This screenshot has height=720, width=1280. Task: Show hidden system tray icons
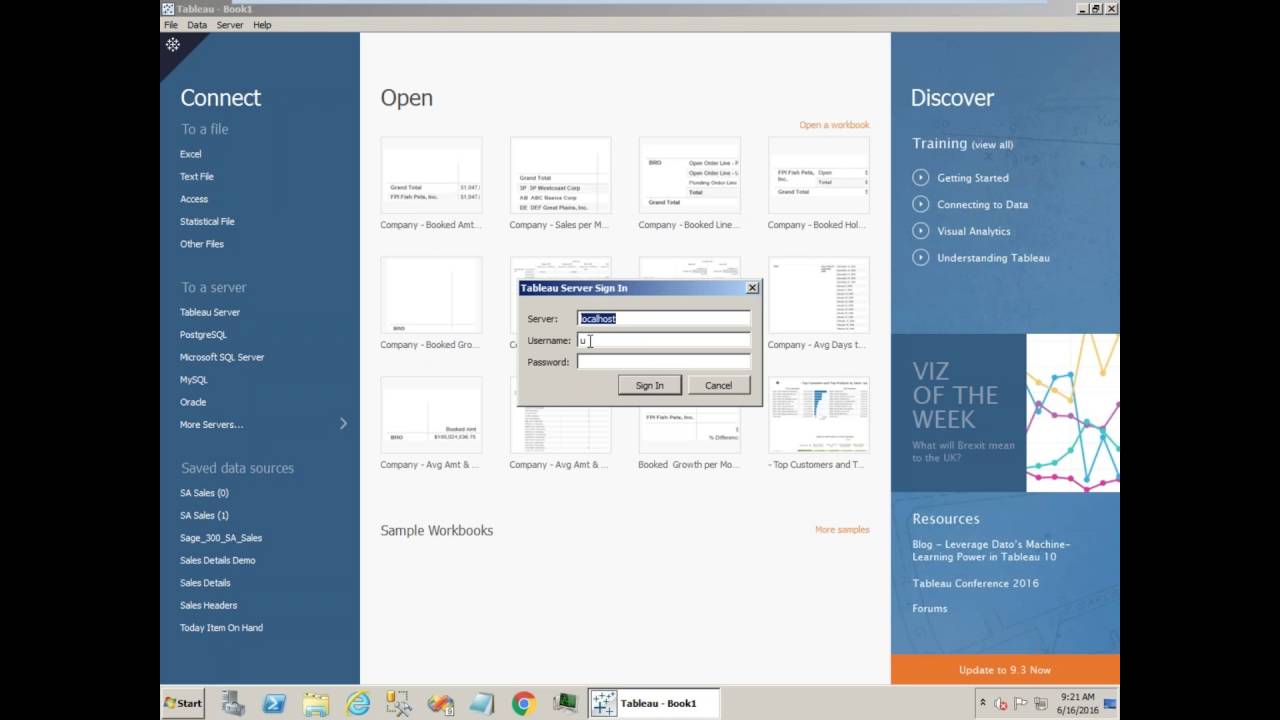(983, 704)
